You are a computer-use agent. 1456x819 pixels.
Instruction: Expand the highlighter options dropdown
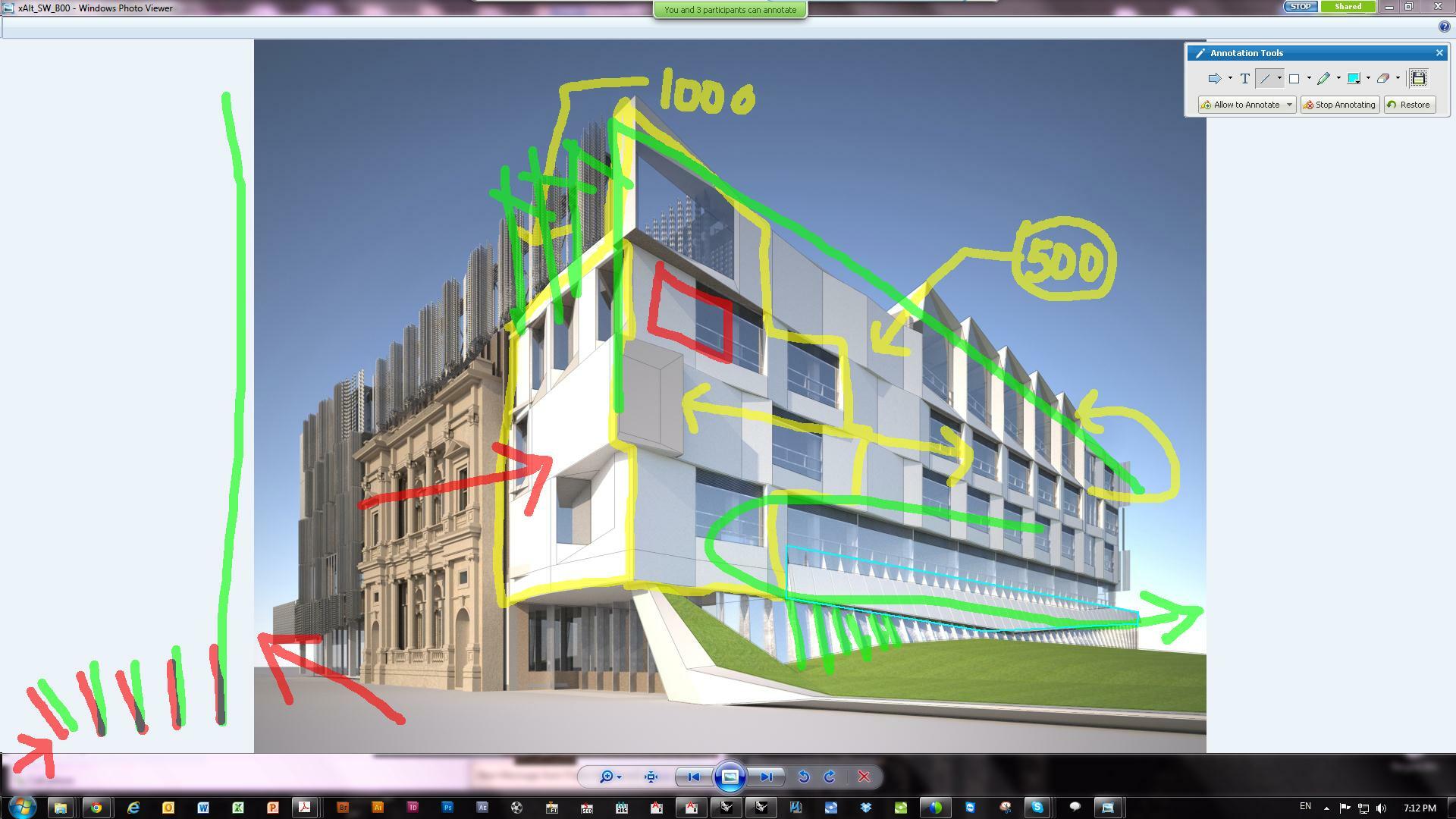tap(1338, 78)
